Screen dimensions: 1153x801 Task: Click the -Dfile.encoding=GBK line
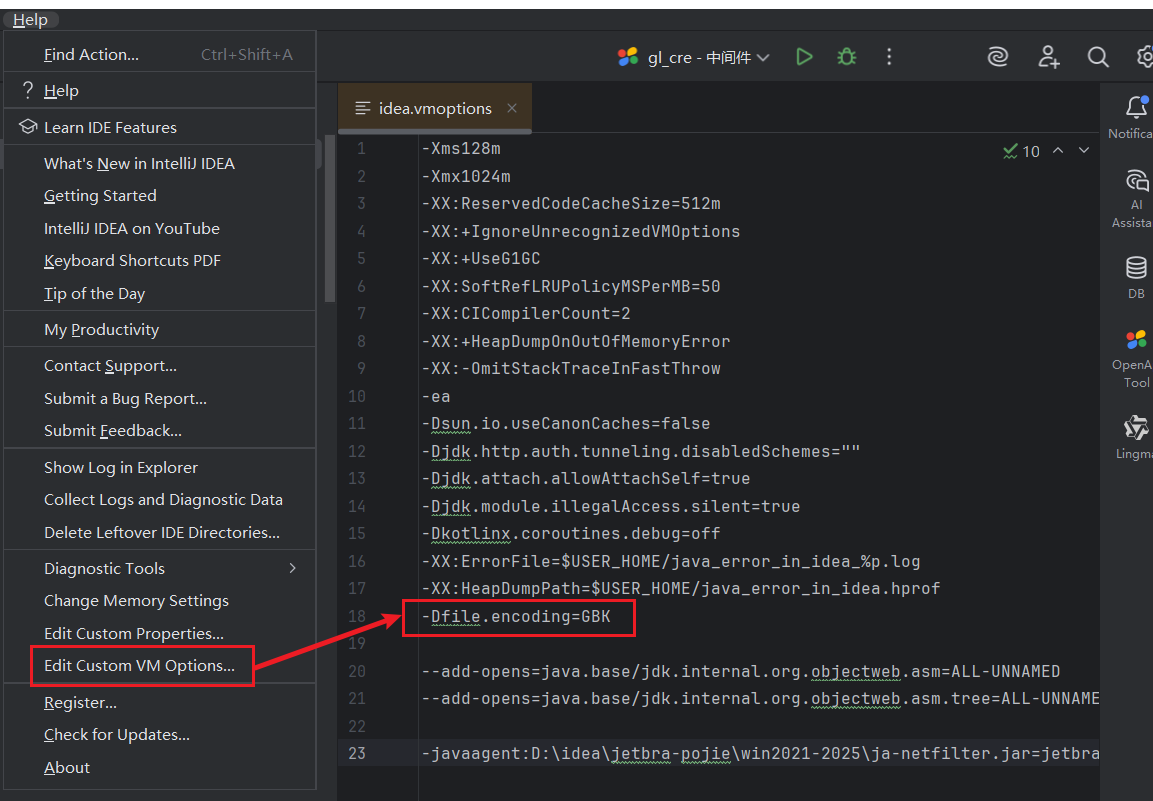point(516,616)
